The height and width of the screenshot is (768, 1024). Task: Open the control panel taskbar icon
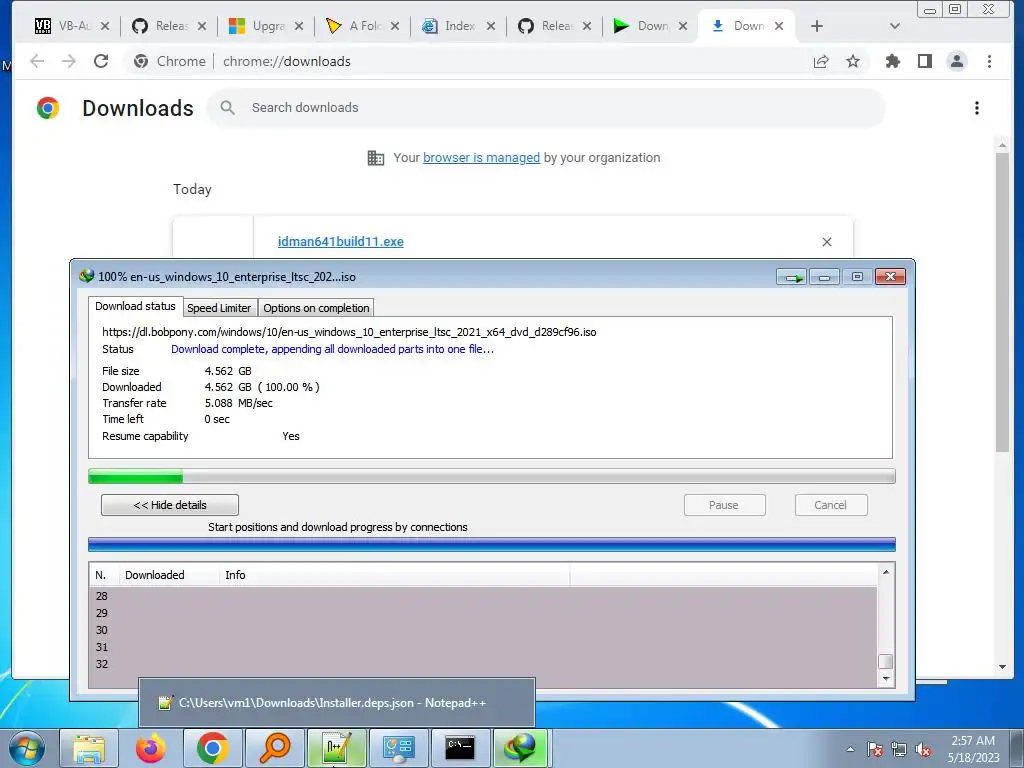pos(398,748)
